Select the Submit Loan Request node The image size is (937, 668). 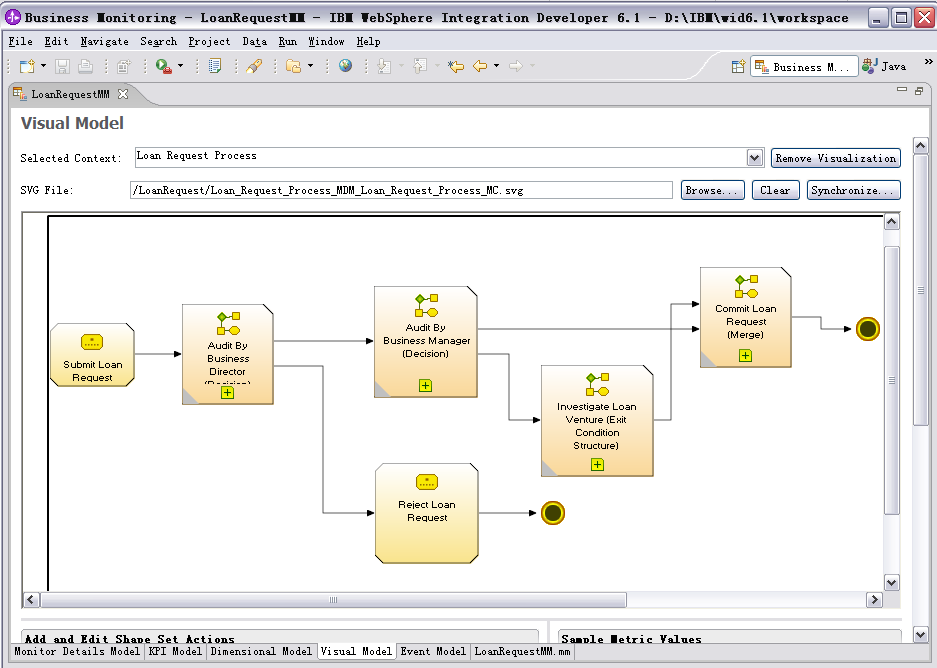point(92,355)
